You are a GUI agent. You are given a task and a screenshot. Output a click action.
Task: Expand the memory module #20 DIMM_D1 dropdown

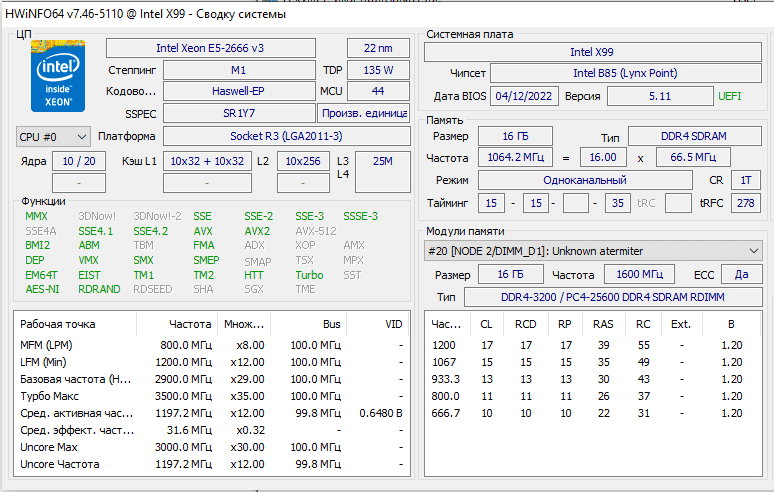tap(594, 251)
